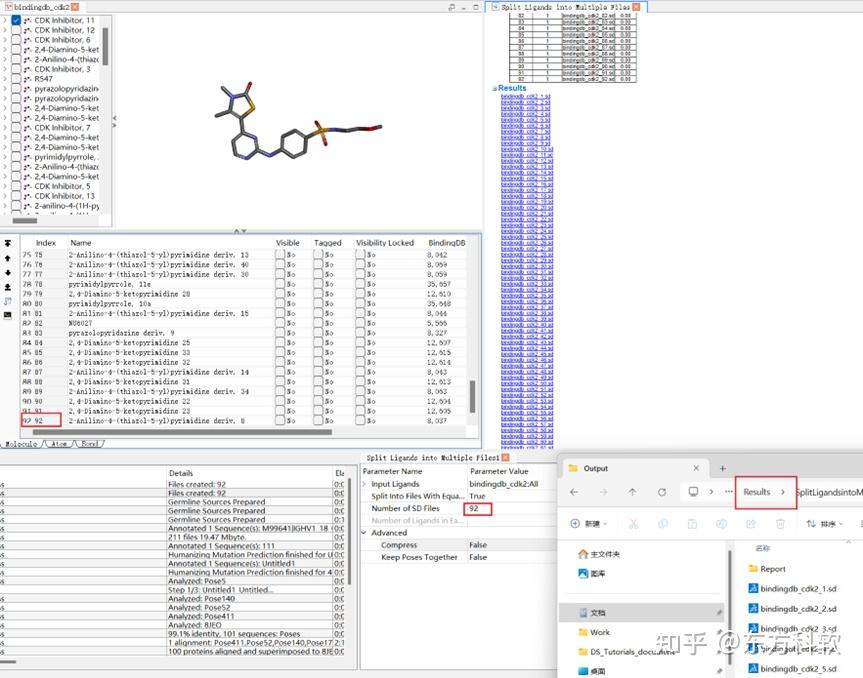Check the checkbox next to CDK Inhibitor, 12

pos(16,30)
